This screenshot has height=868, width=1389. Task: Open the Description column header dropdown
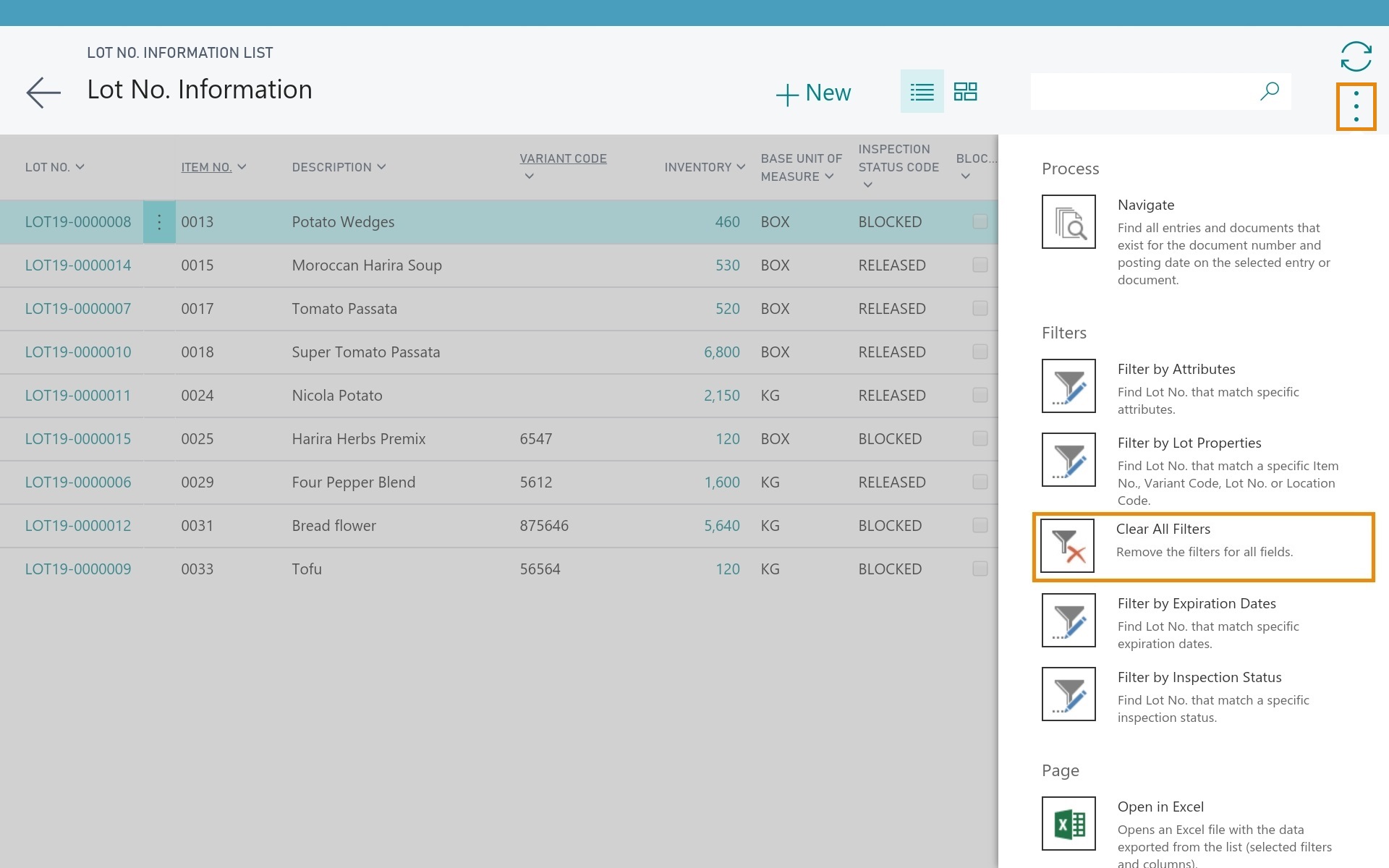(381, 167)
